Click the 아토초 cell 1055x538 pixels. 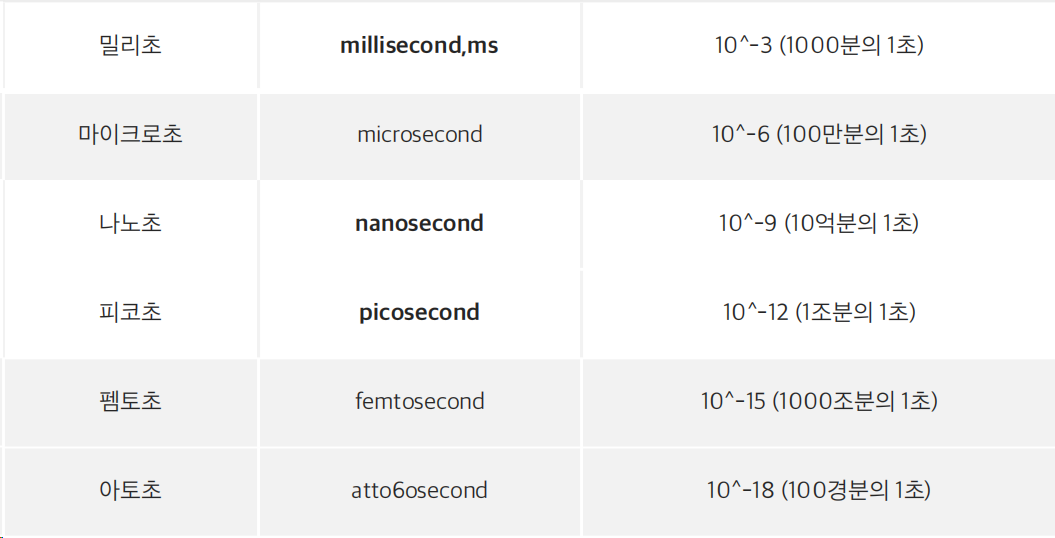(x=131, y=490)
